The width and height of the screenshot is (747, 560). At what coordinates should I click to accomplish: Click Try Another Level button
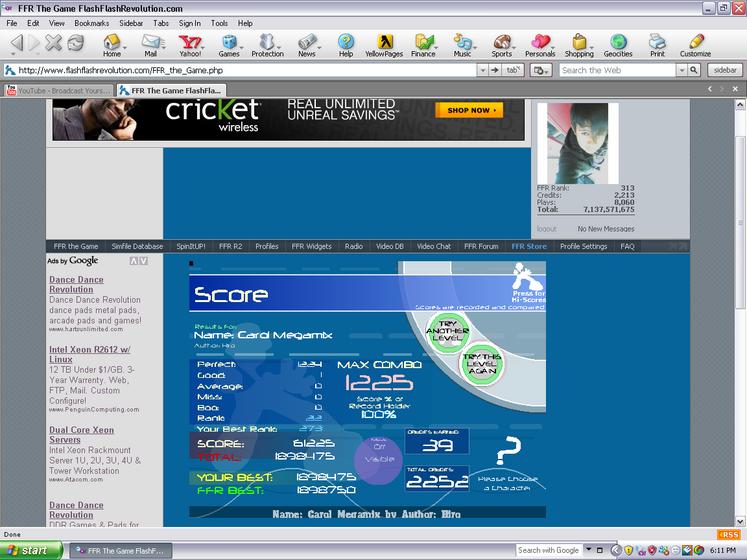pos(447,331)
